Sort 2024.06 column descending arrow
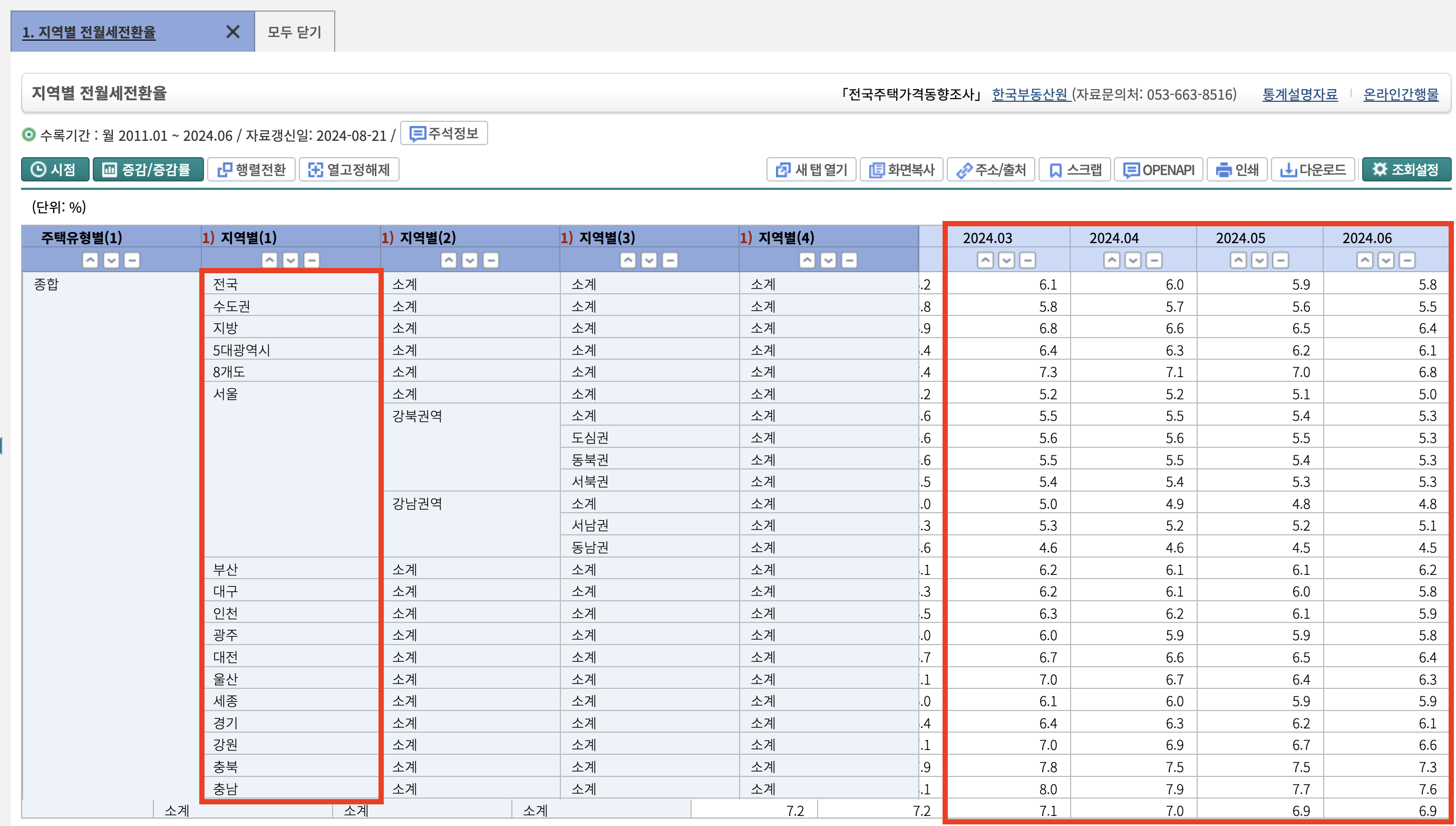Screen dimensions: 1456x826 [x=1386, y=261]
